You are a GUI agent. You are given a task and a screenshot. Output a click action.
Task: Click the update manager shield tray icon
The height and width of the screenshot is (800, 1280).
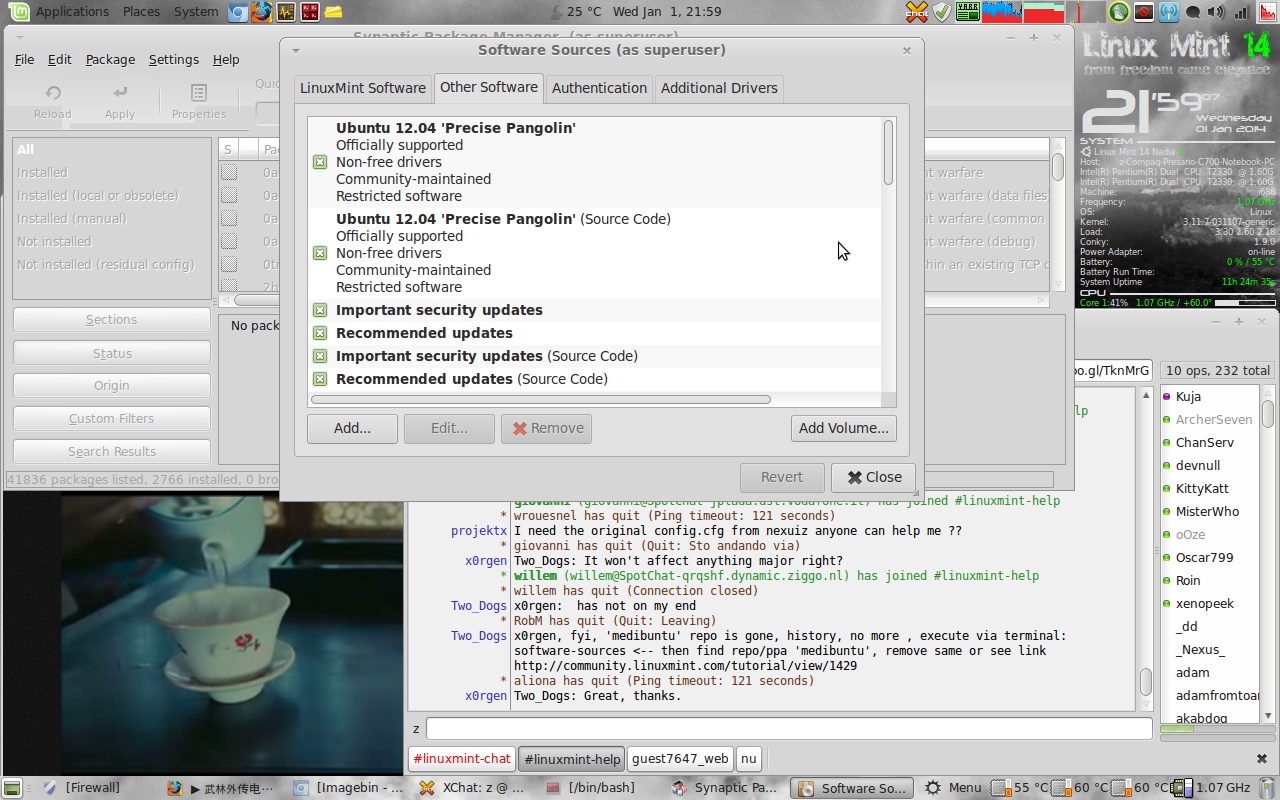[x=942, y=12]
